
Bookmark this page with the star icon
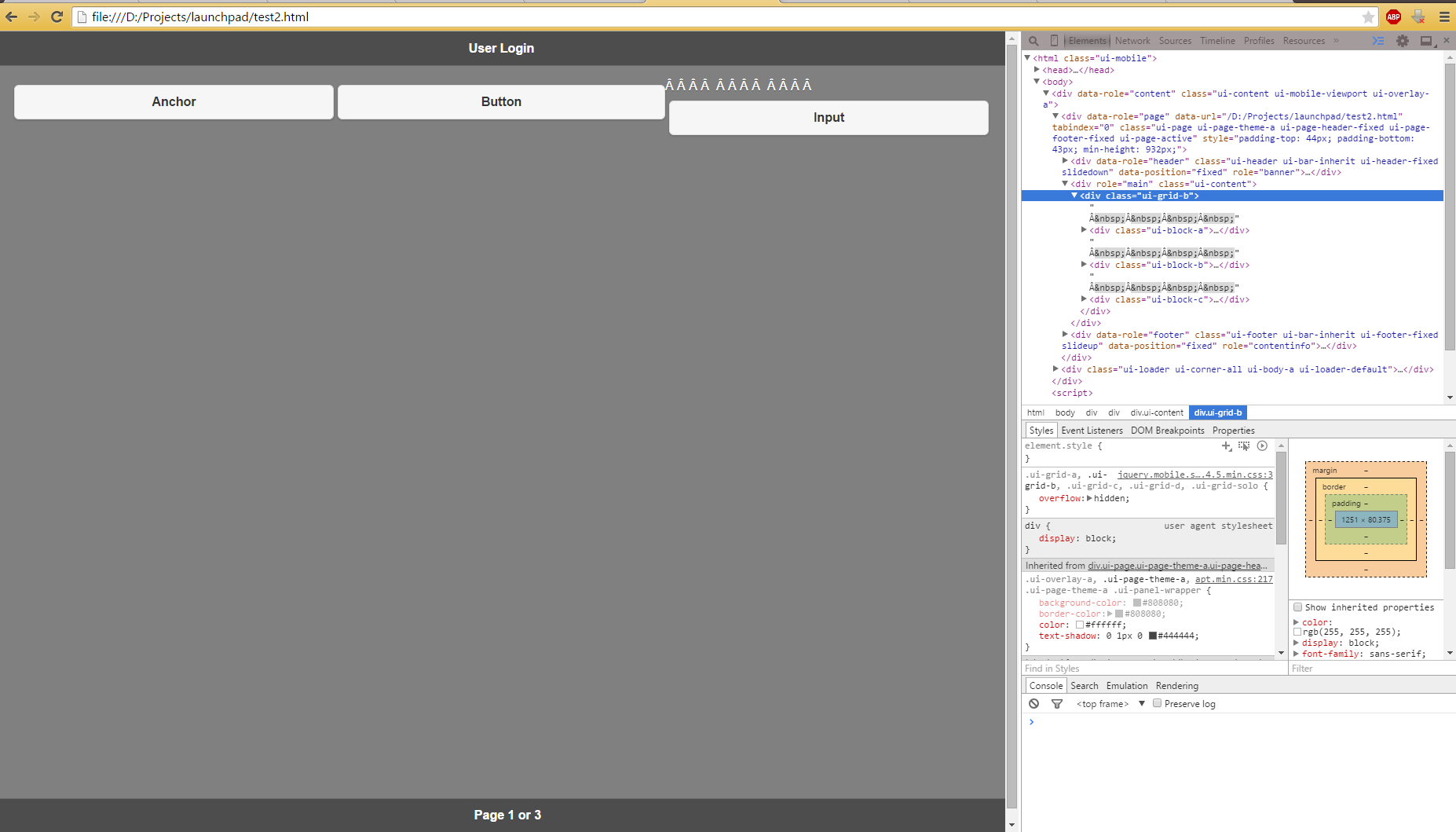pyautogui.click(x=1368, y=16)
